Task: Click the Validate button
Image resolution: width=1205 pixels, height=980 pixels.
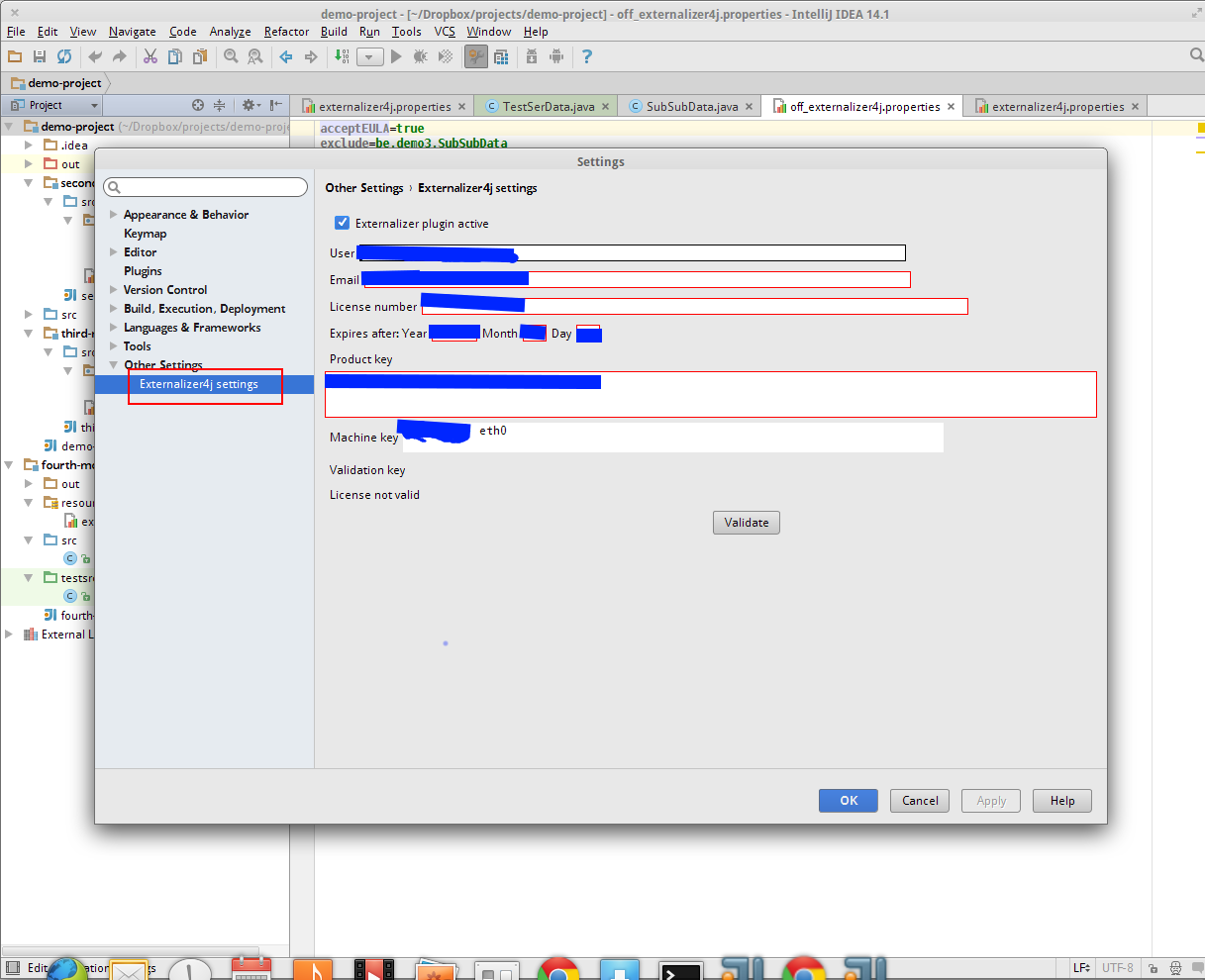Action: click(747, 523)
